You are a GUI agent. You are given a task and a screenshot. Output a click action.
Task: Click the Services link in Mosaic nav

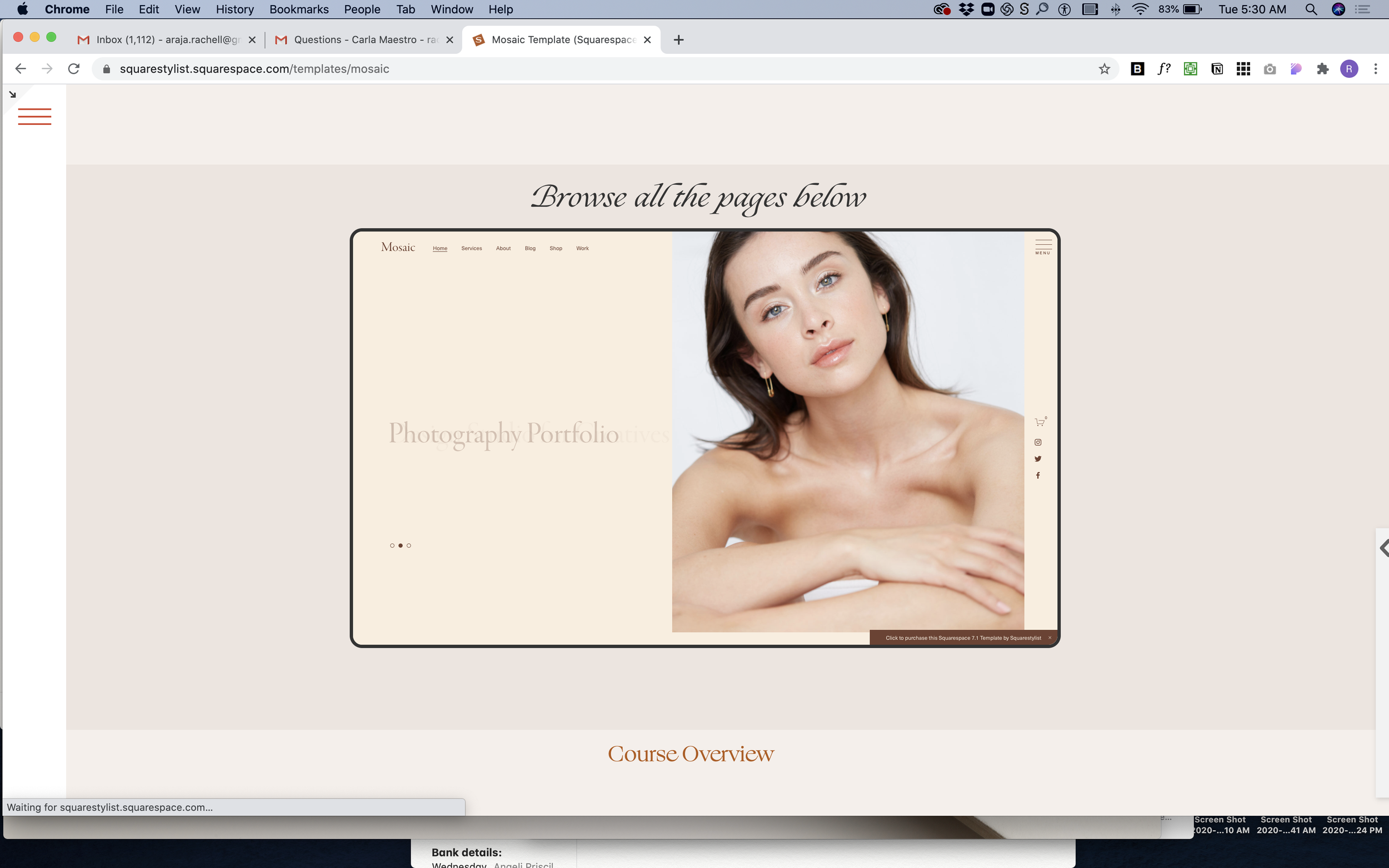tap(471, 249)
